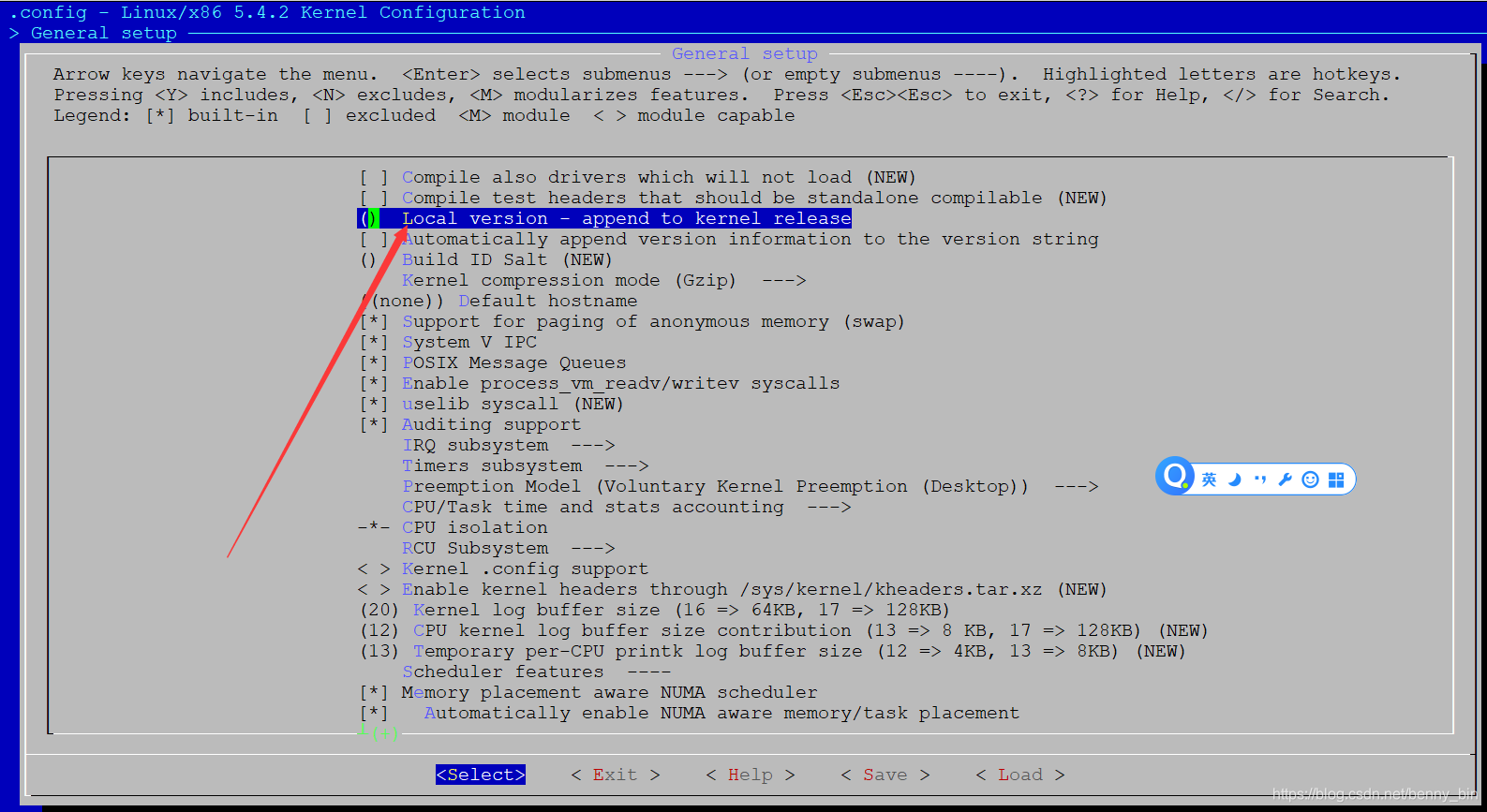Screen dimensions: 1487x812
Task: Select 'CPU kernel log buffer size contribution' entry
Action: click(x=783, y=630)
